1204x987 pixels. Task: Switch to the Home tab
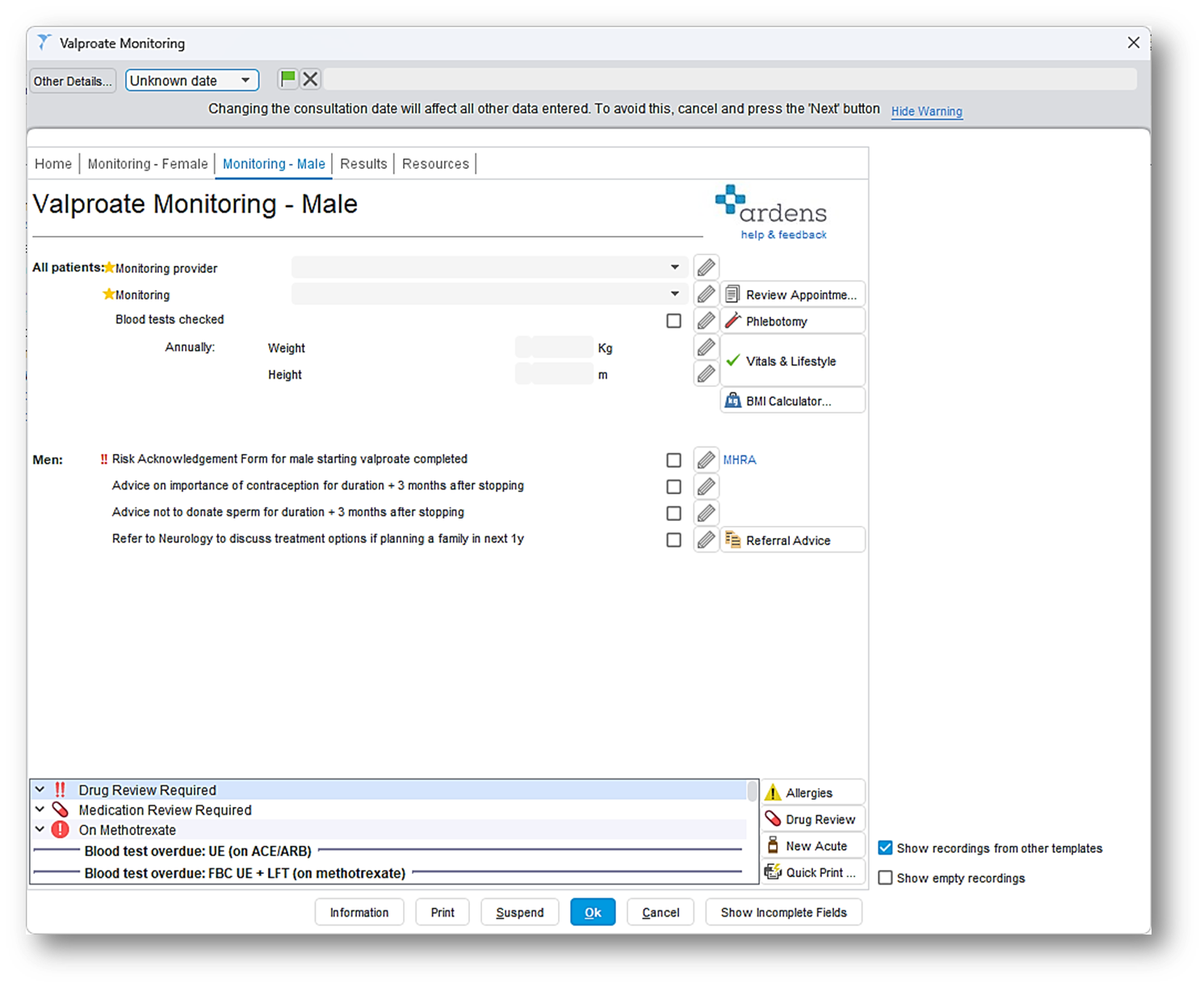point(53,164)
